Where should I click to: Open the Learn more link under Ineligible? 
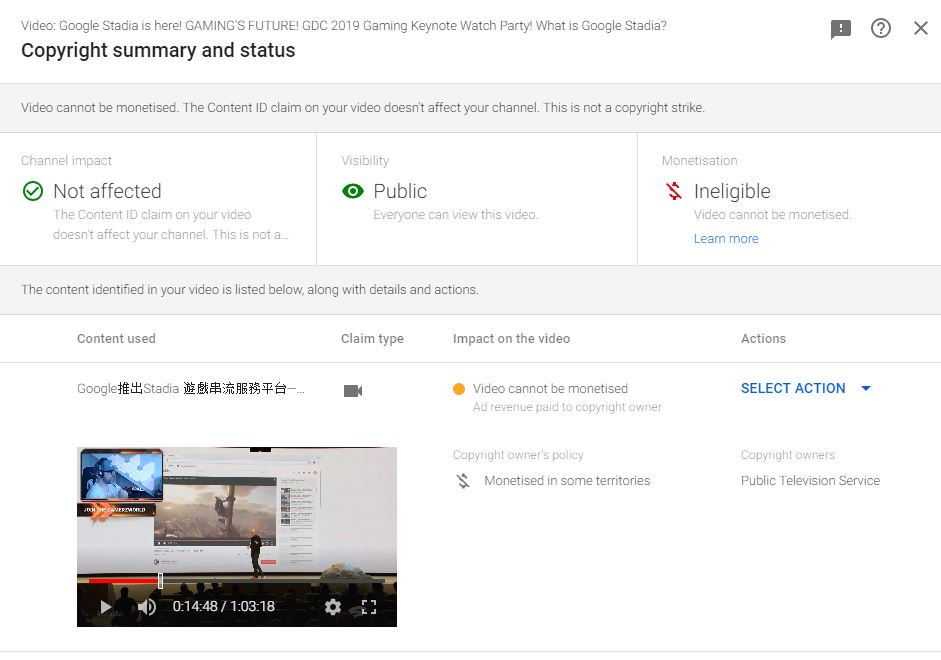click(726, 239)
